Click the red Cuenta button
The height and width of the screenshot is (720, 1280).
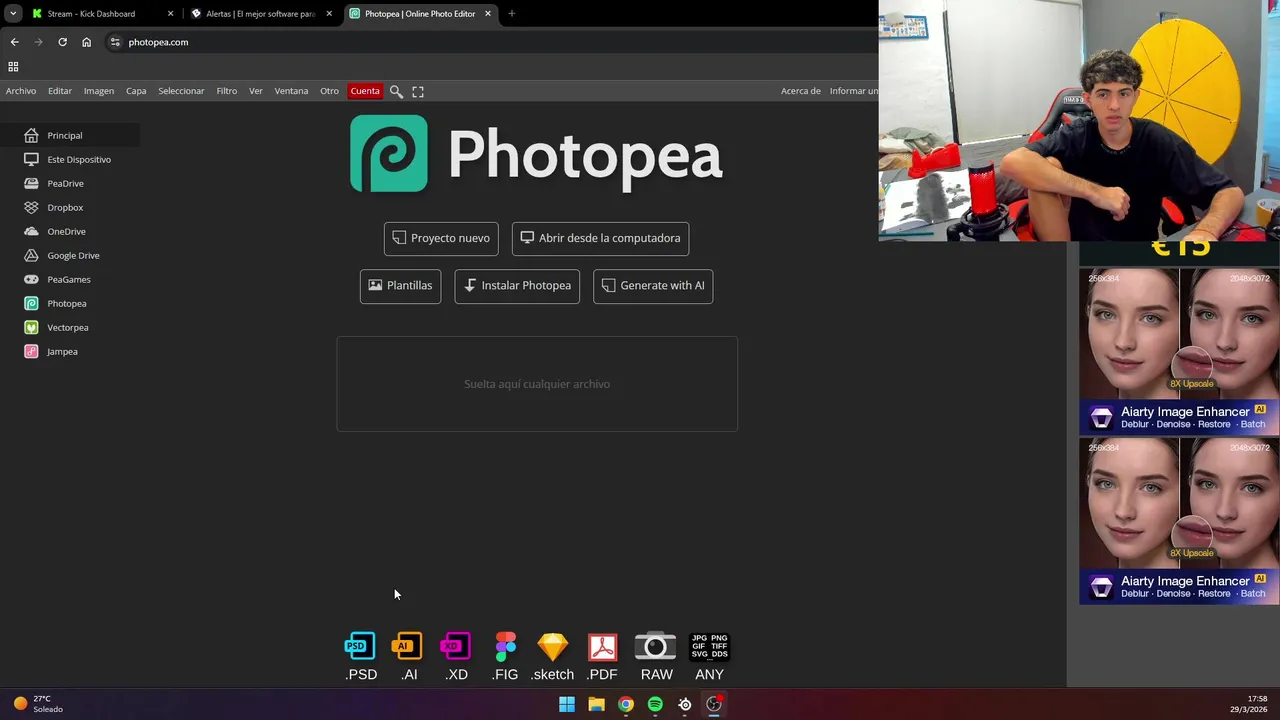pos(365,91)
